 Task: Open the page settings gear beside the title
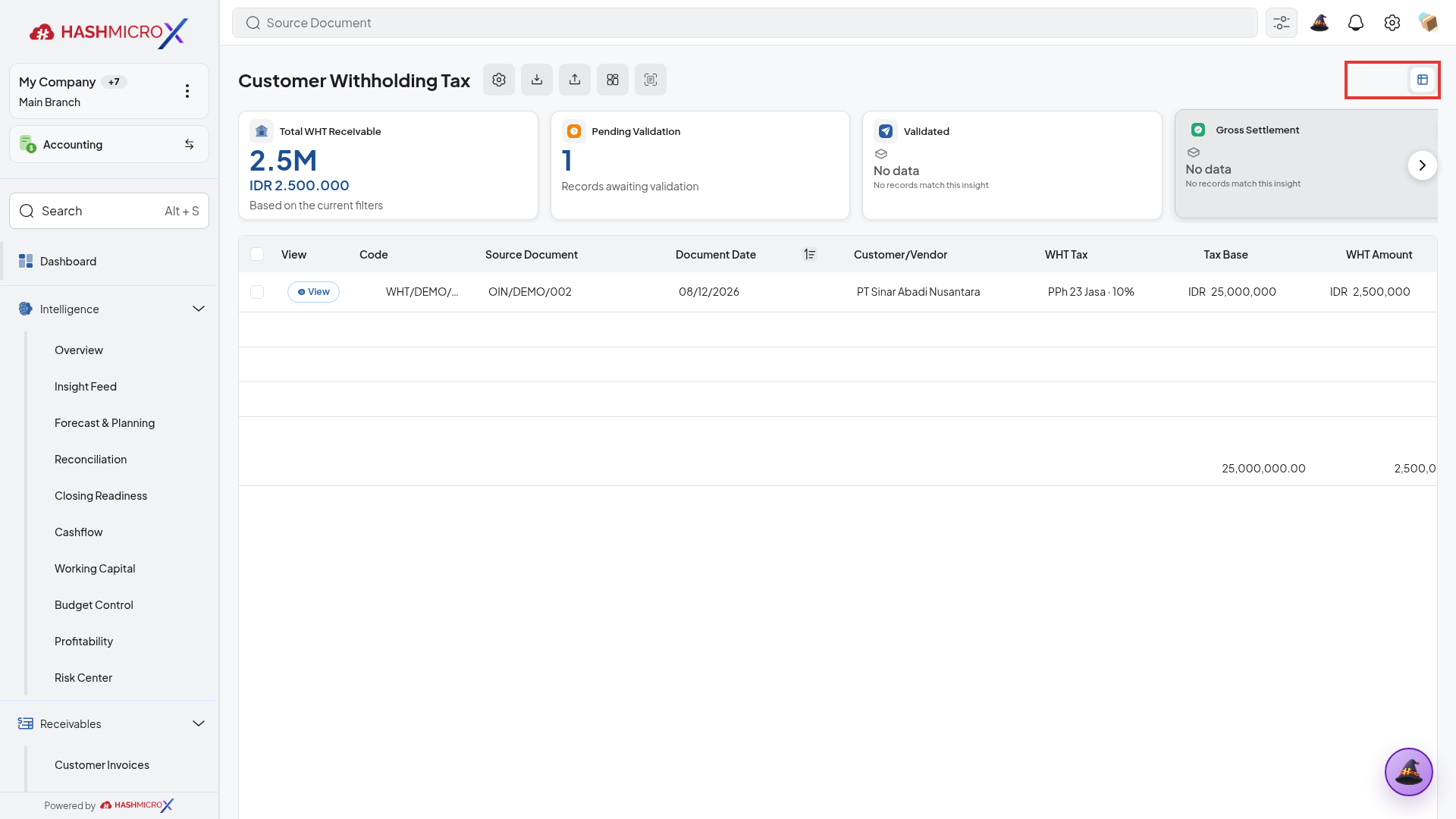click(499, 80)
